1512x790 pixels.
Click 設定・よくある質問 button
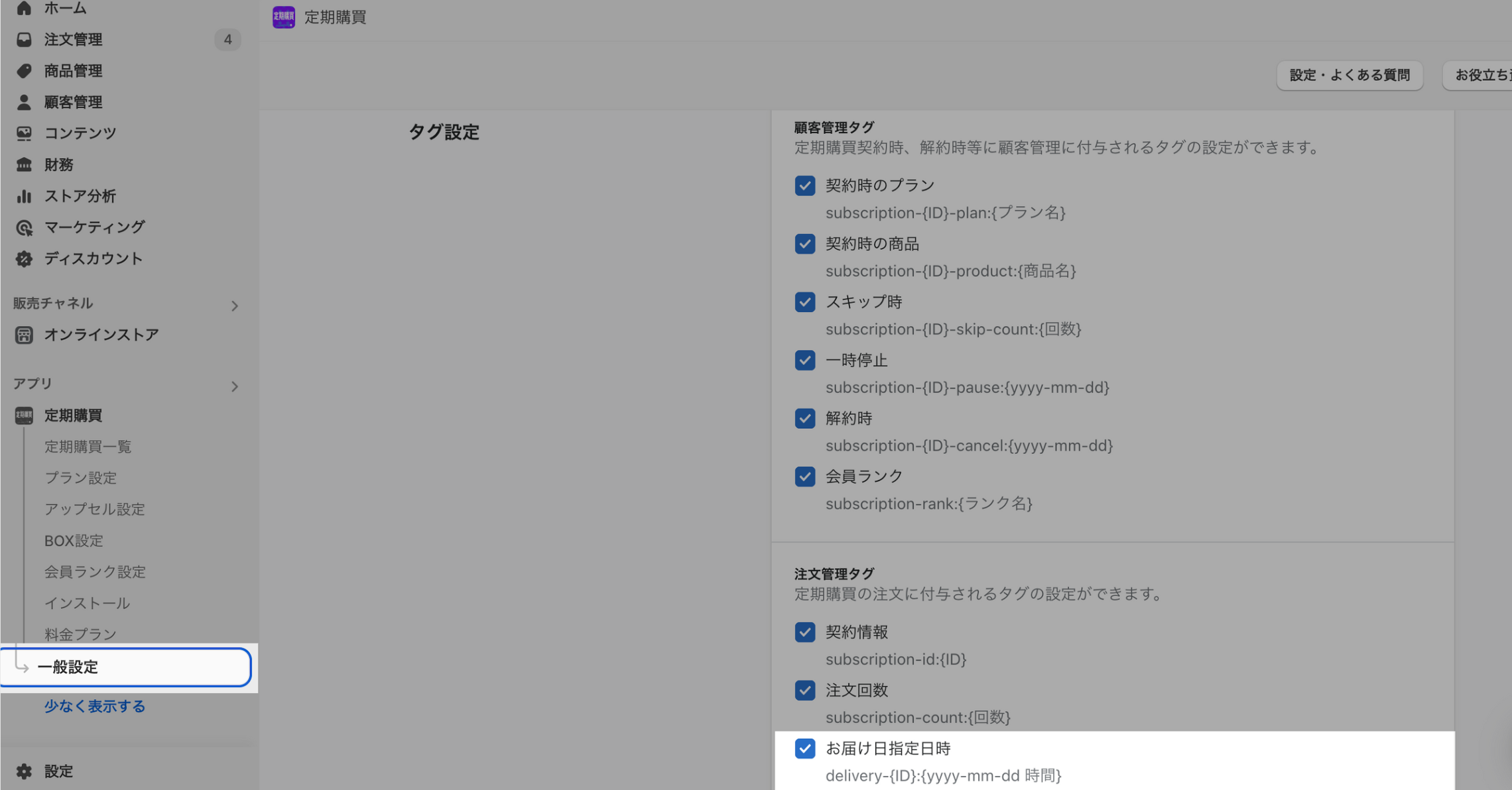[x=1349, y=76]
